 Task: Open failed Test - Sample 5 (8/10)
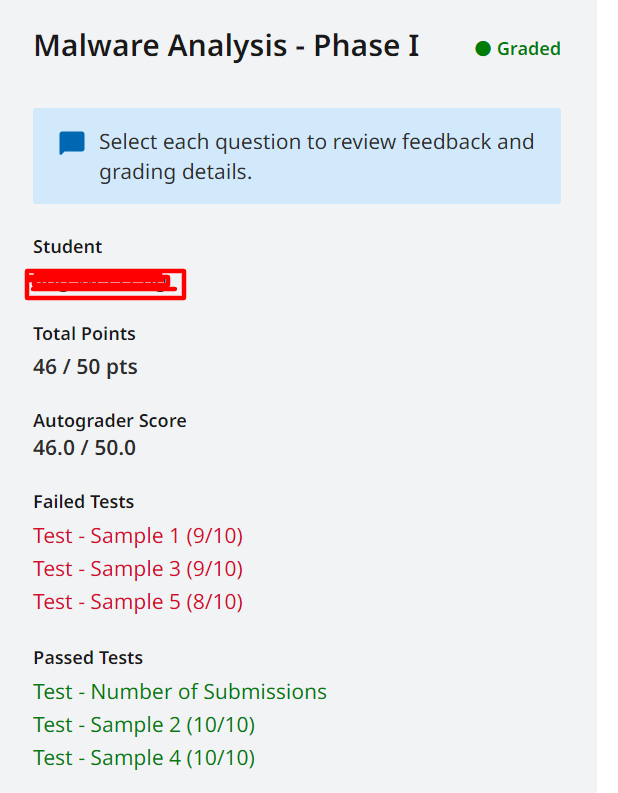pos(138,602)
